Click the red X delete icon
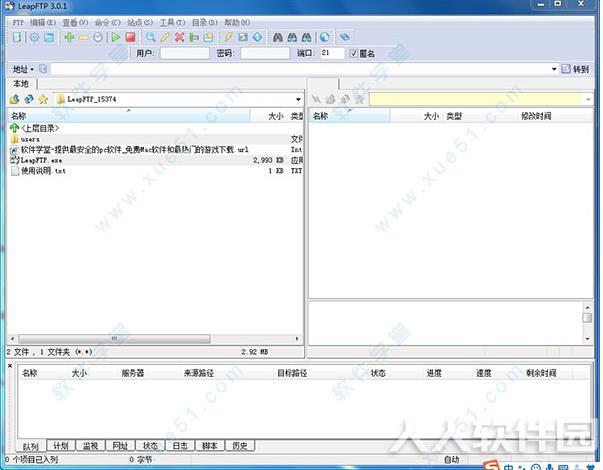 click(x=180, y=37)
